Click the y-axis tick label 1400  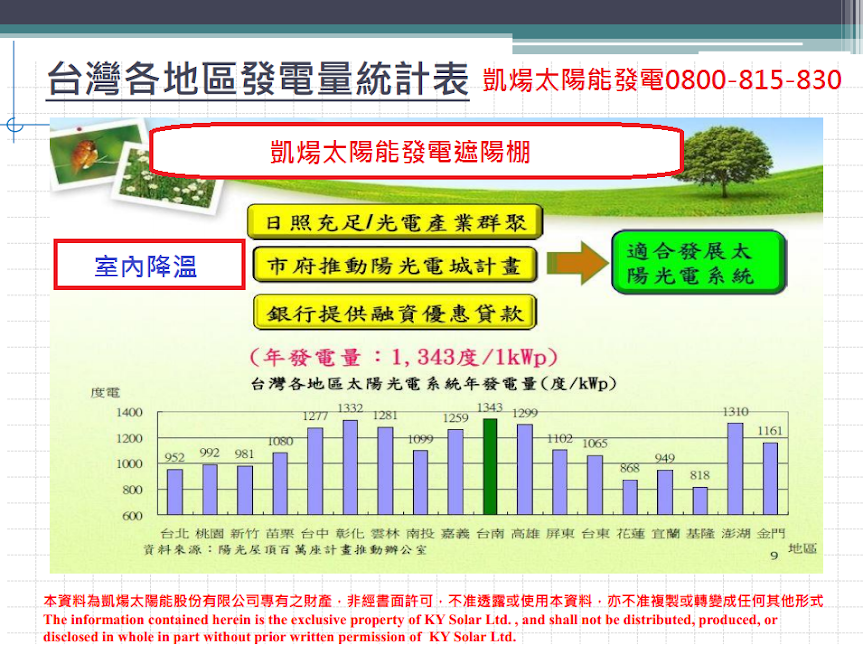pyautogui.click(x=129, y=412)
